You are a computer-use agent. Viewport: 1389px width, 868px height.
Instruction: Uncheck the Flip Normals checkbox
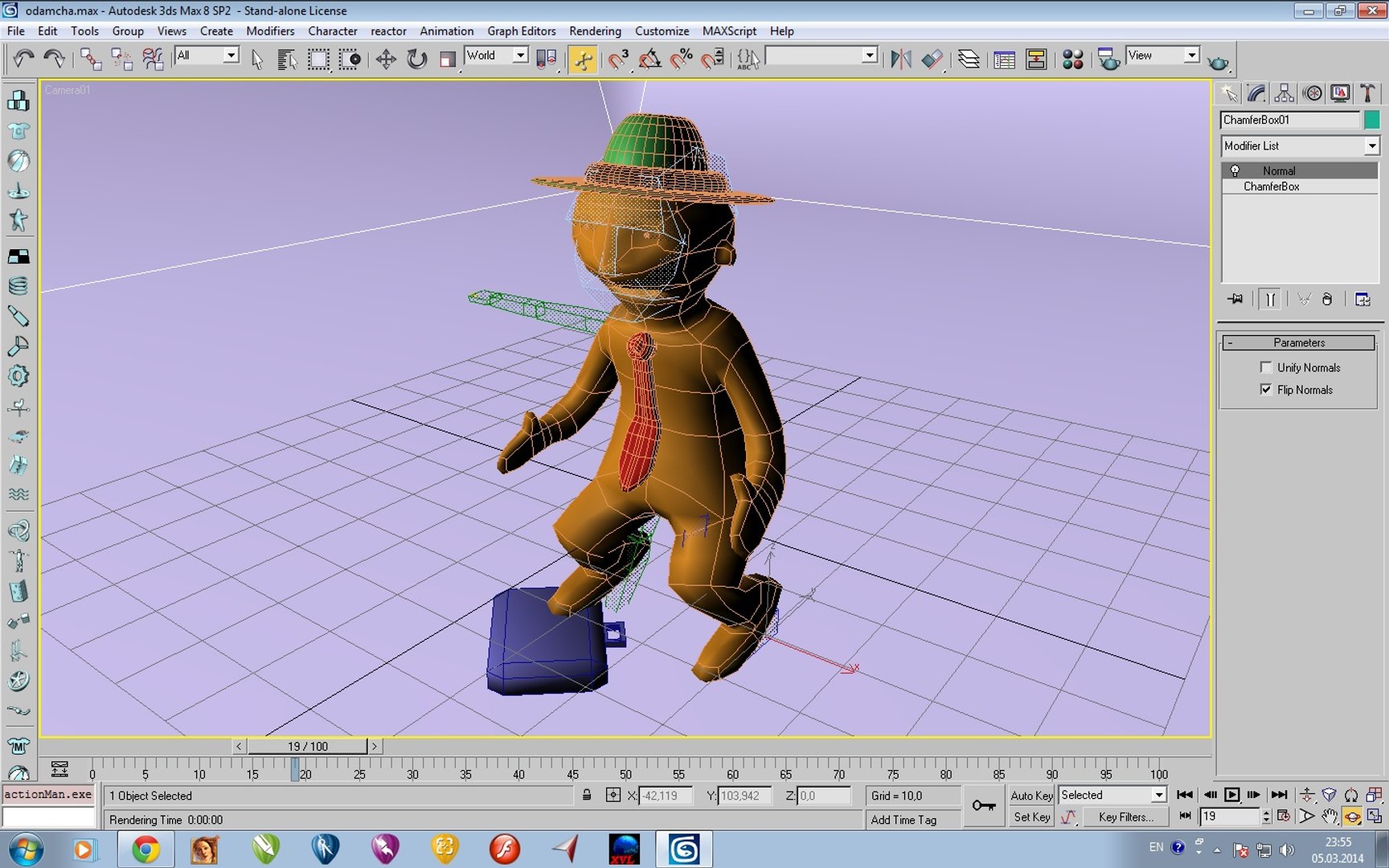[x=1266, y=390]
